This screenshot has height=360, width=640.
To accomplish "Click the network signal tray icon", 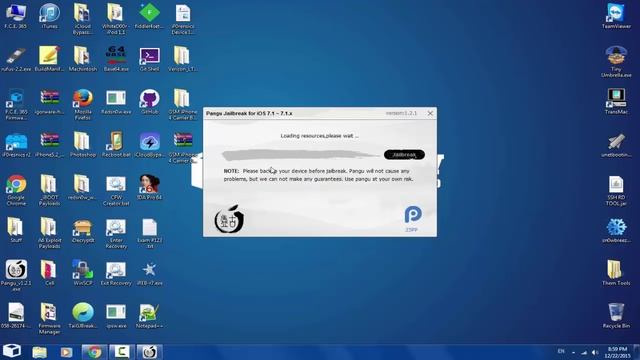I will pos(584,352).
